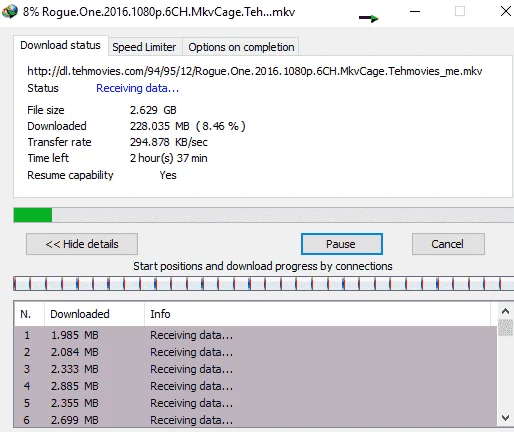Viewport: 514px width, 432px height.
Task: Click the downloaded value 228.035 MB
Action: (188, 126)
